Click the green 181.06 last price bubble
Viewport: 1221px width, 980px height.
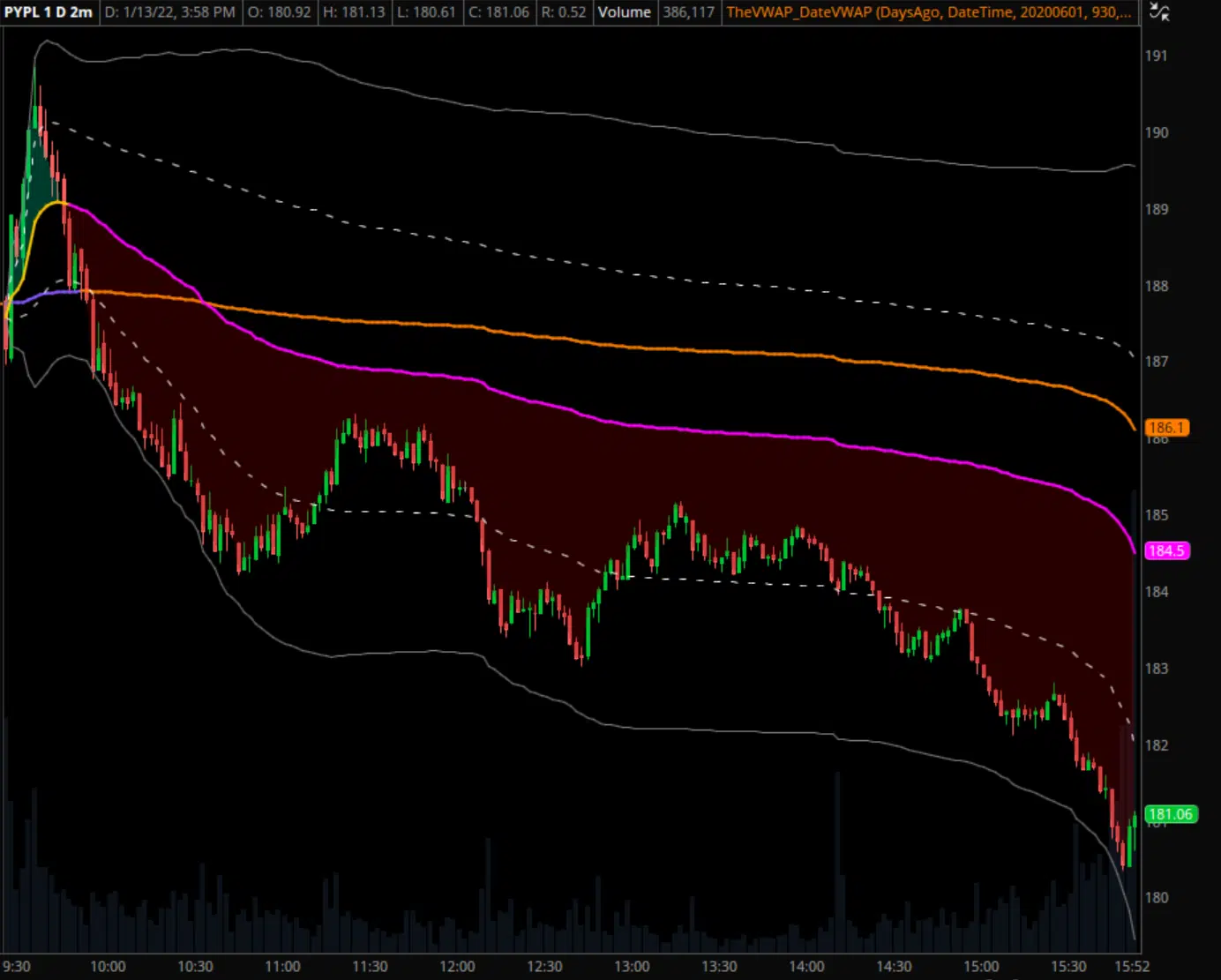pyautogui.click(x=1170, y=814)
